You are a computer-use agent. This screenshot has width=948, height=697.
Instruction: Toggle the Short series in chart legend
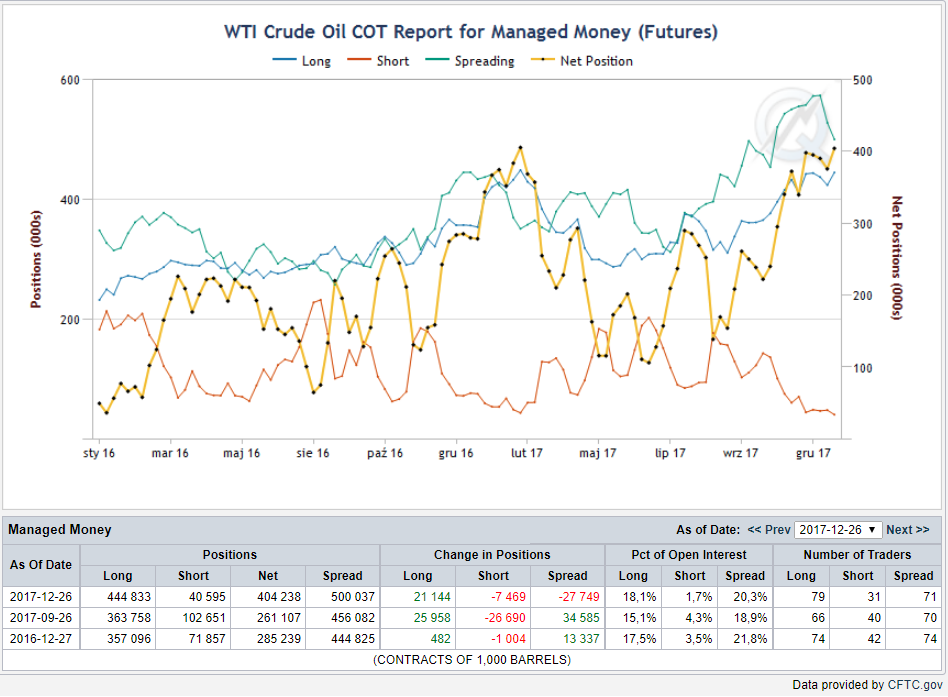coord(378,61)
